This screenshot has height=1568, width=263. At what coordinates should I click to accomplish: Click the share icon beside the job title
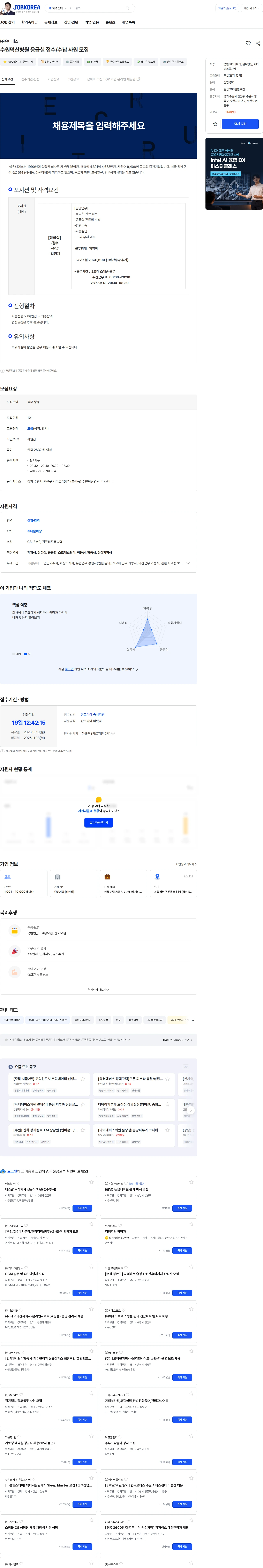tap(258, 43)
